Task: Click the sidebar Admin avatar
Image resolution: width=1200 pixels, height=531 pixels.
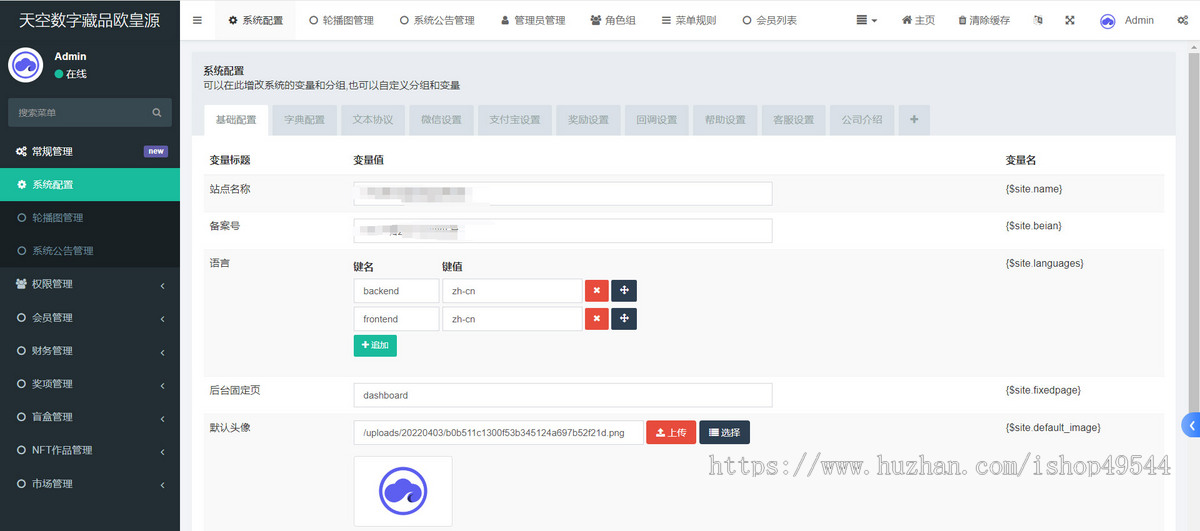Action: click(25, 65)
